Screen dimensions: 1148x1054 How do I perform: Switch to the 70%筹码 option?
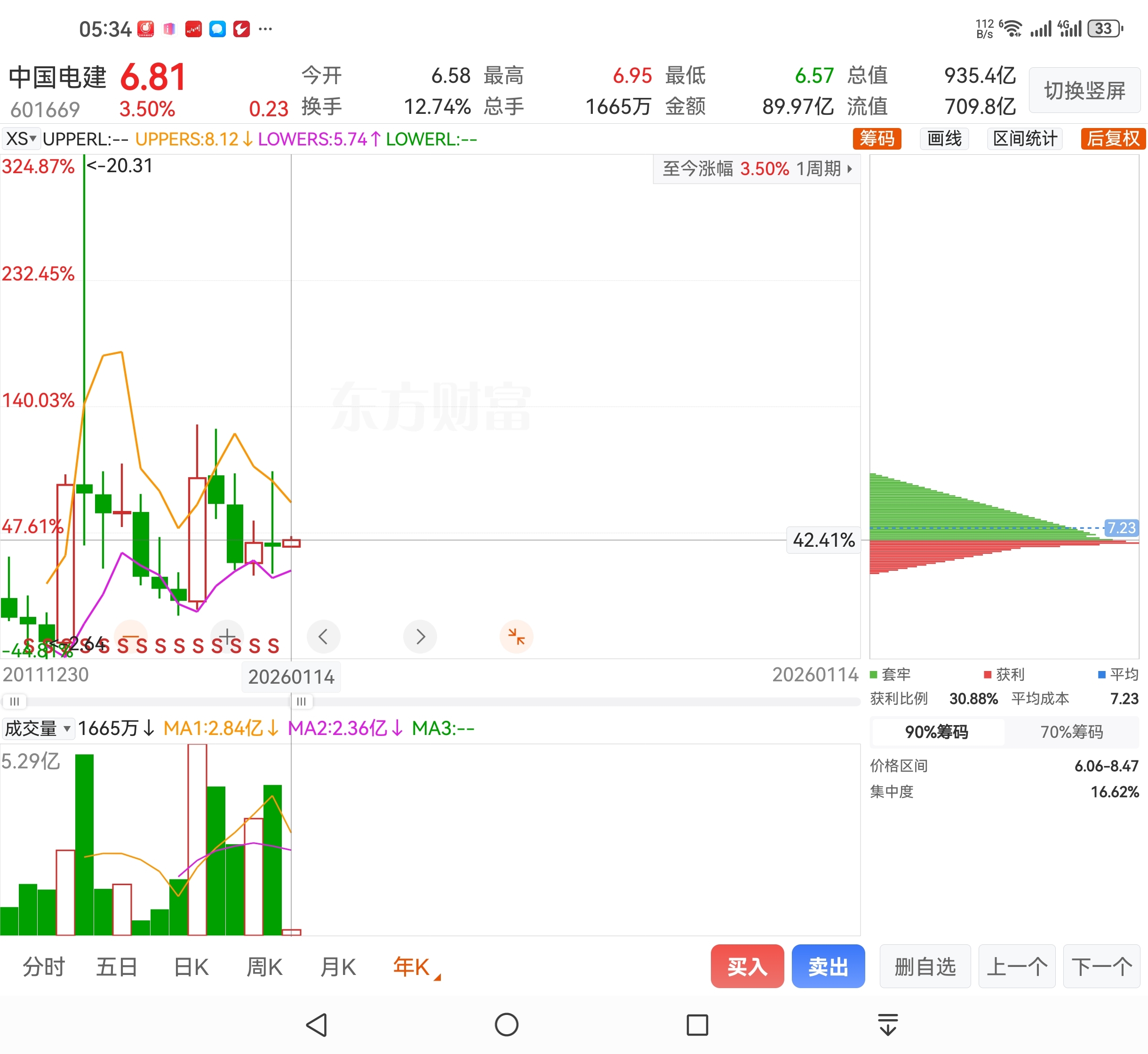click(1071, 732)
